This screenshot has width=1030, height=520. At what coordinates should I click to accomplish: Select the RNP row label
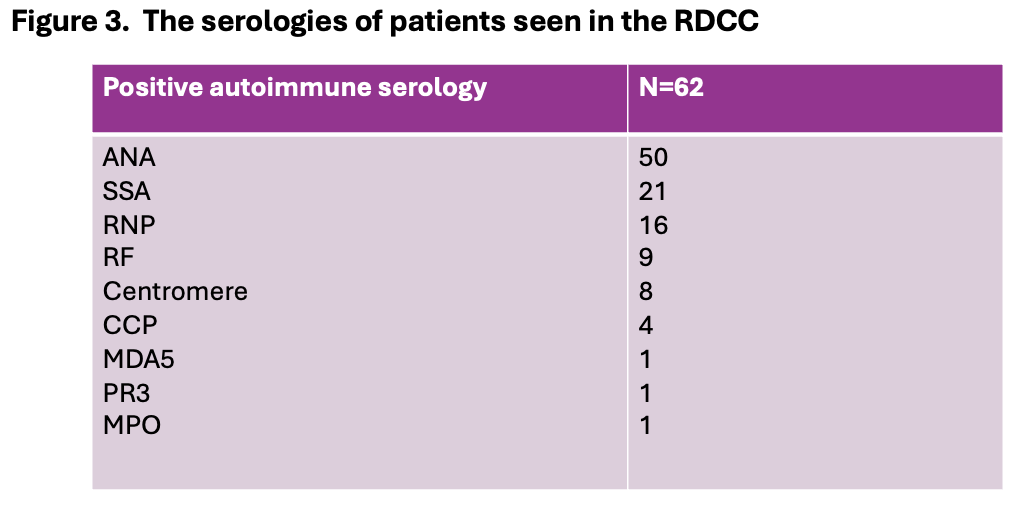pos(129,225)
